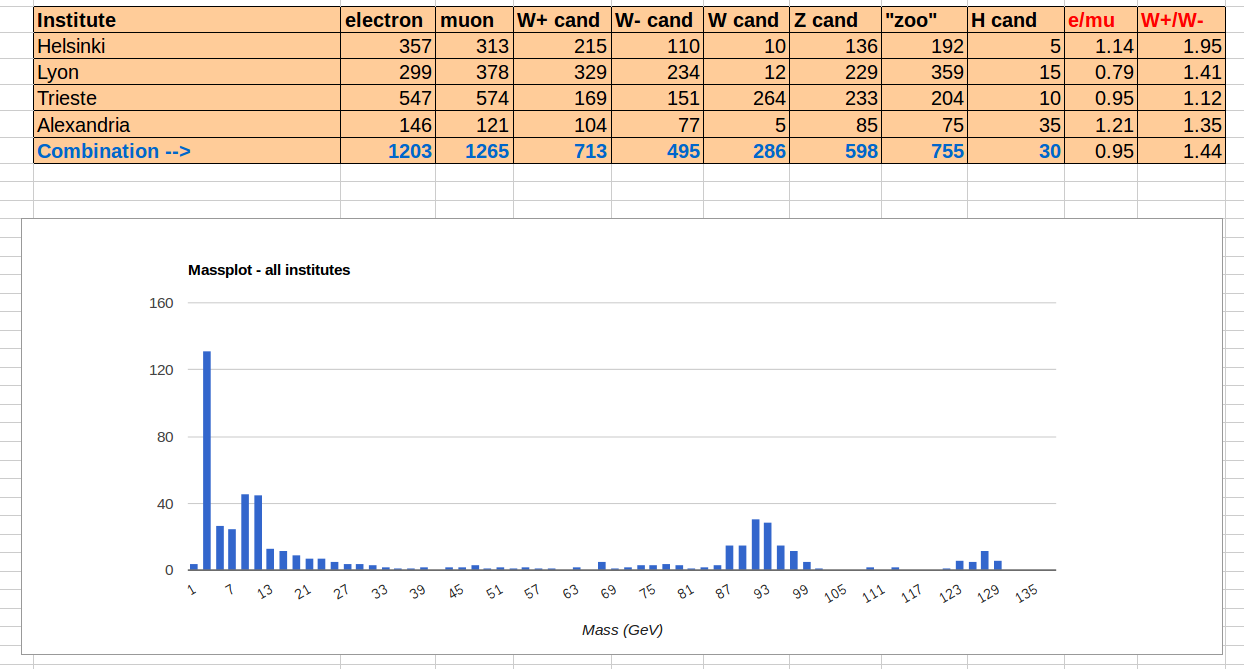This screenshot has width=1244, height=669.
Task: Click the Mass (GeV) axis title
Action: point(622,630)
